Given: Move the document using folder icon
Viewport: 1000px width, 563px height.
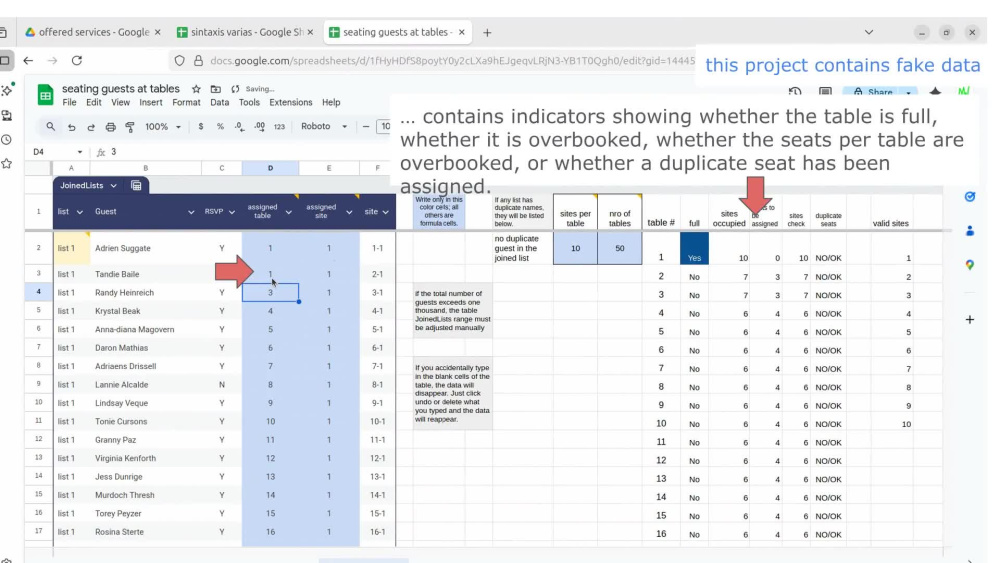Looking at the screenshot, I should point(216,89).
